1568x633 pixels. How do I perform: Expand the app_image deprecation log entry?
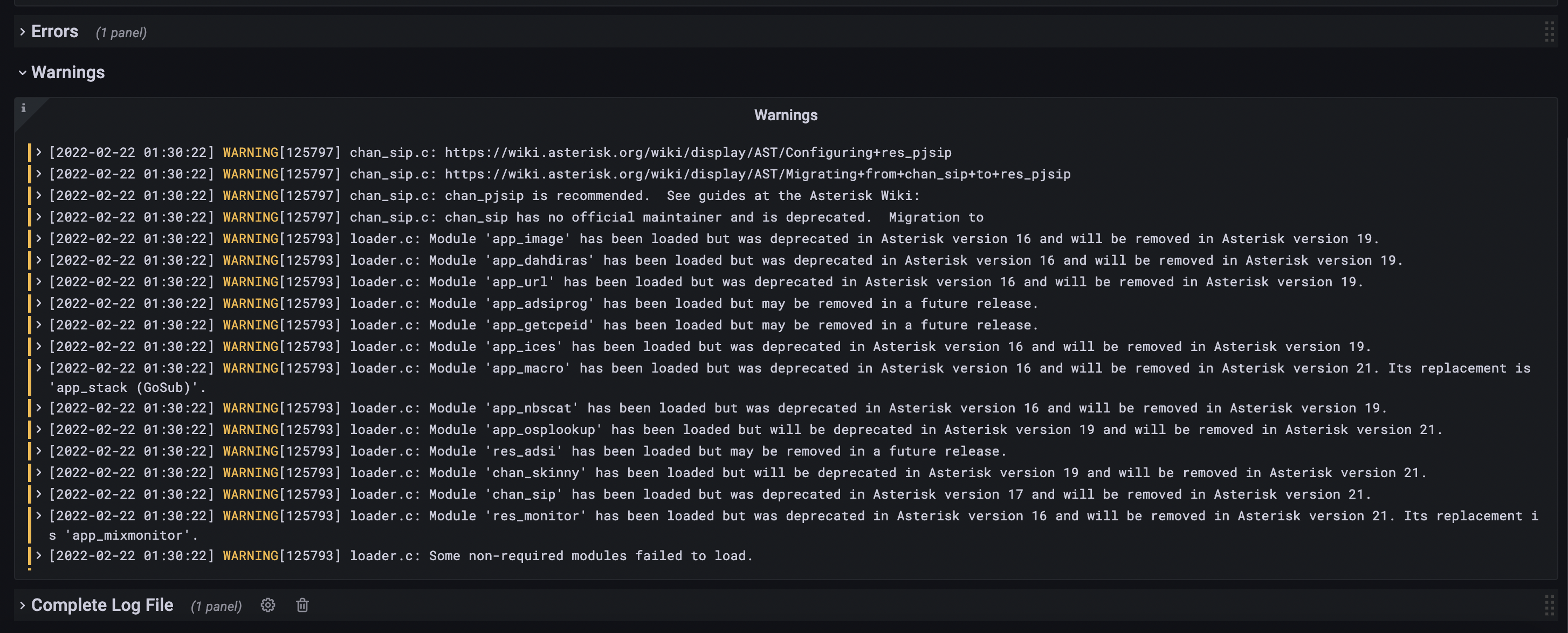tap(38, 239)
